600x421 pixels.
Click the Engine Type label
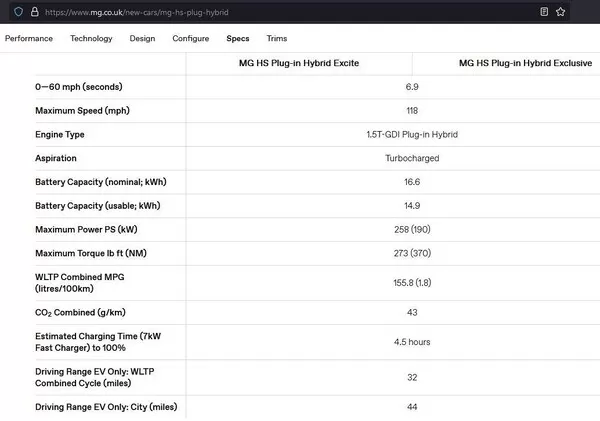pos(60,134)
